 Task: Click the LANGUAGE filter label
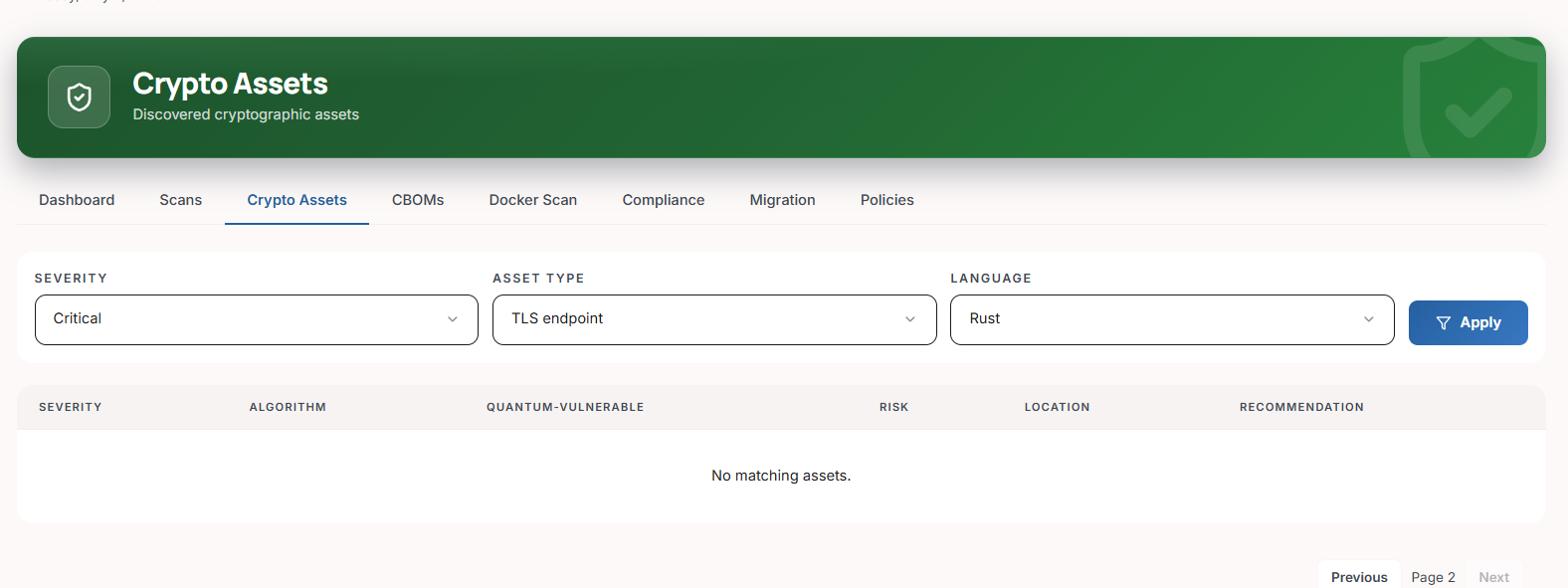tap(991, 279)
